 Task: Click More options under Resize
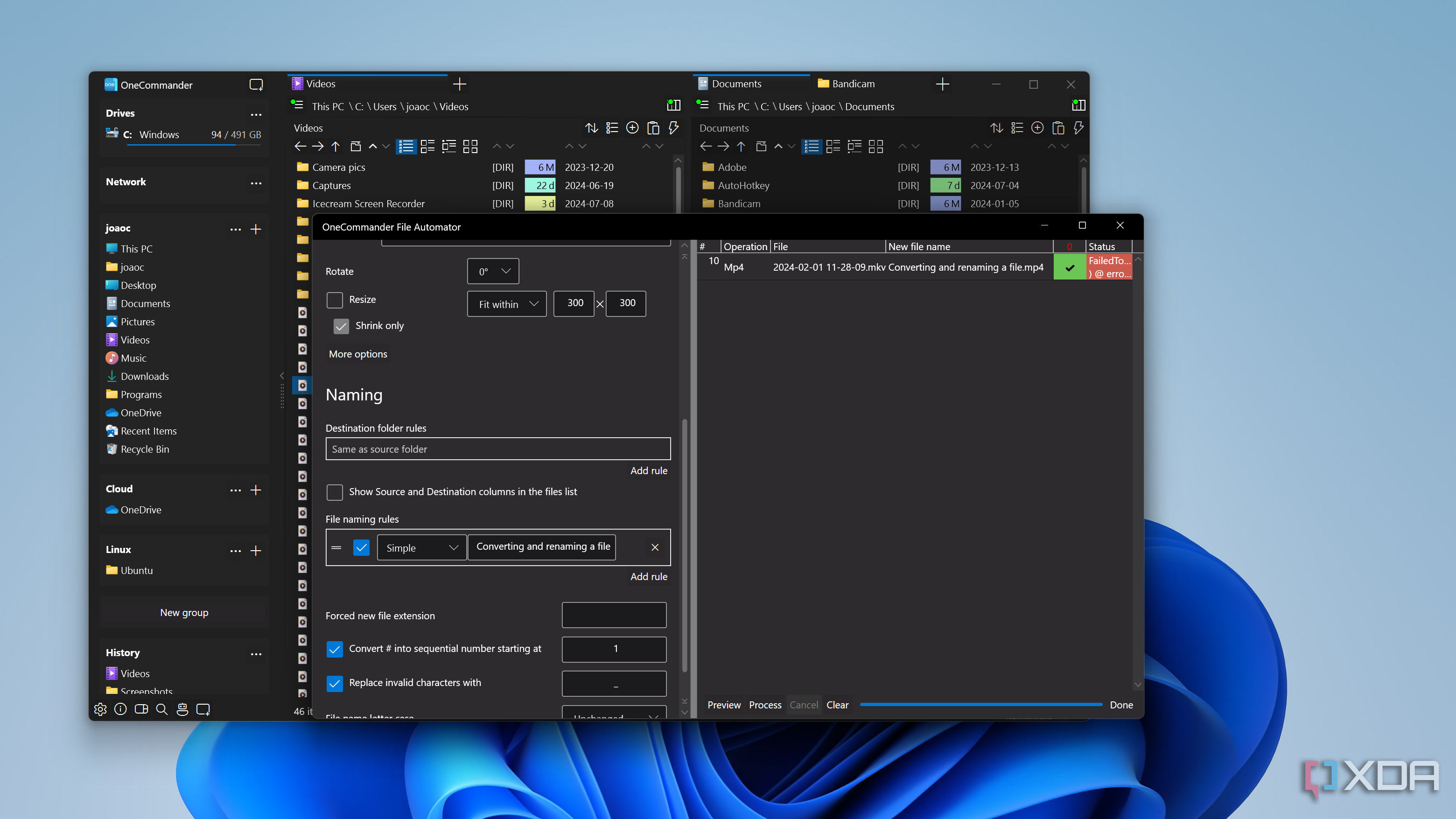pos(358,354)
